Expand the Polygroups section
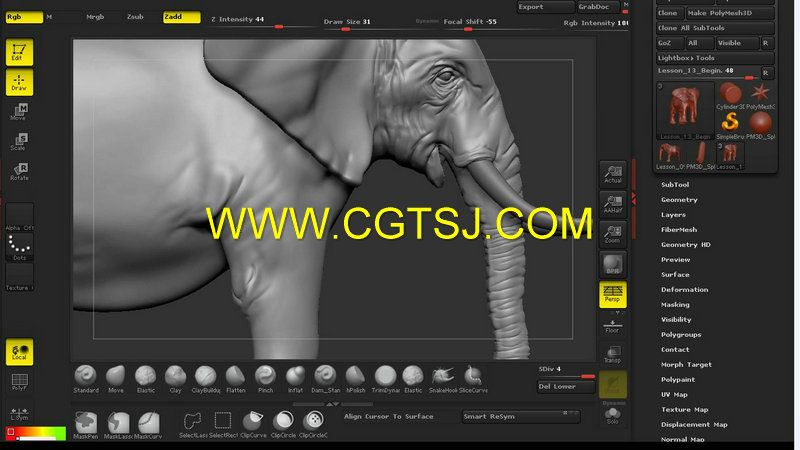This screenshot has width=800, height=450. (x=681, y=335)
